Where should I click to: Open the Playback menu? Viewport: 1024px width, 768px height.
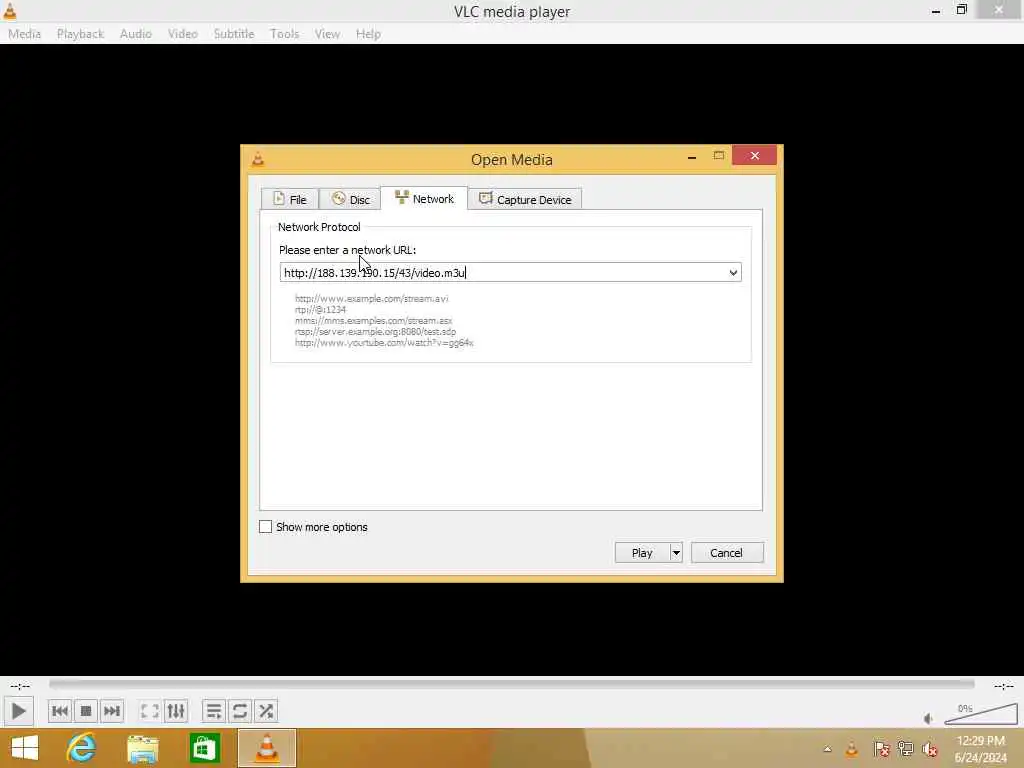click(80, 34)
